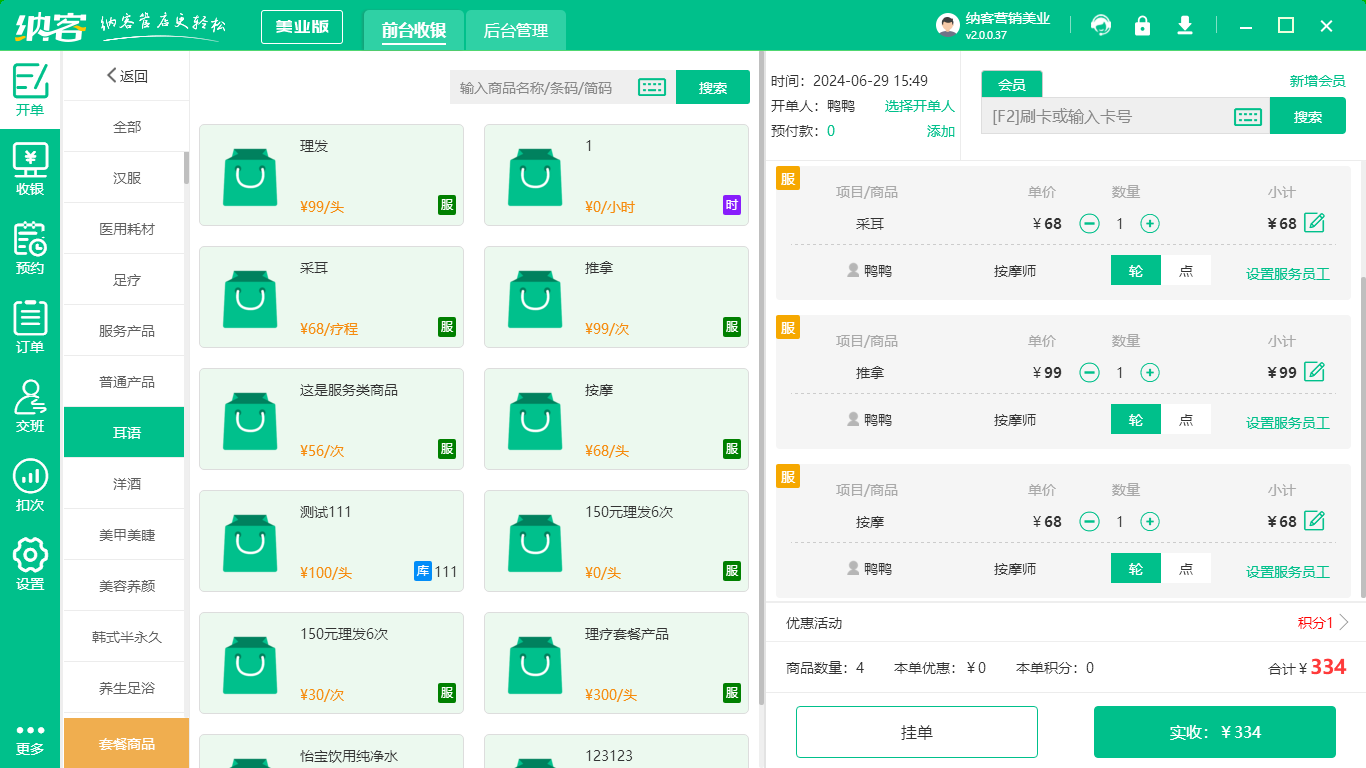This screenshot has width=1366, height=768.
Task: Click the lock screen icon in header
Action: pos(1142,26)
